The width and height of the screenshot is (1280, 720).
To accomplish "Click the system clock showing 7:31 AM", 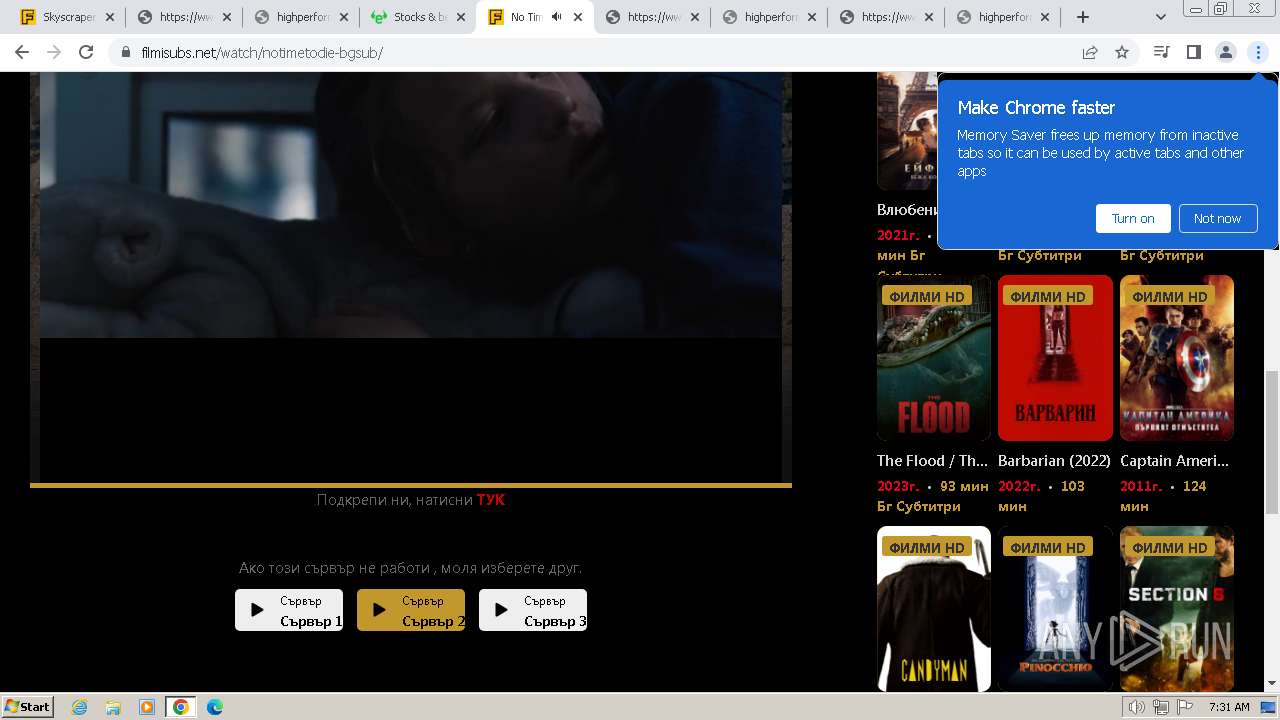I will pyautogui.click(x=1229, y=707).
